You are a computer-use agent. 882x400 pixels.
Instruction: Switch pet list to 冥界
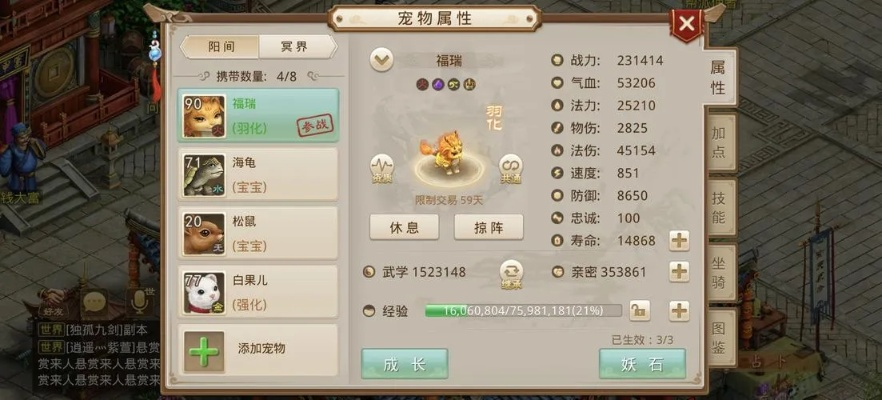pyautogui.click(x=297, y=47)
